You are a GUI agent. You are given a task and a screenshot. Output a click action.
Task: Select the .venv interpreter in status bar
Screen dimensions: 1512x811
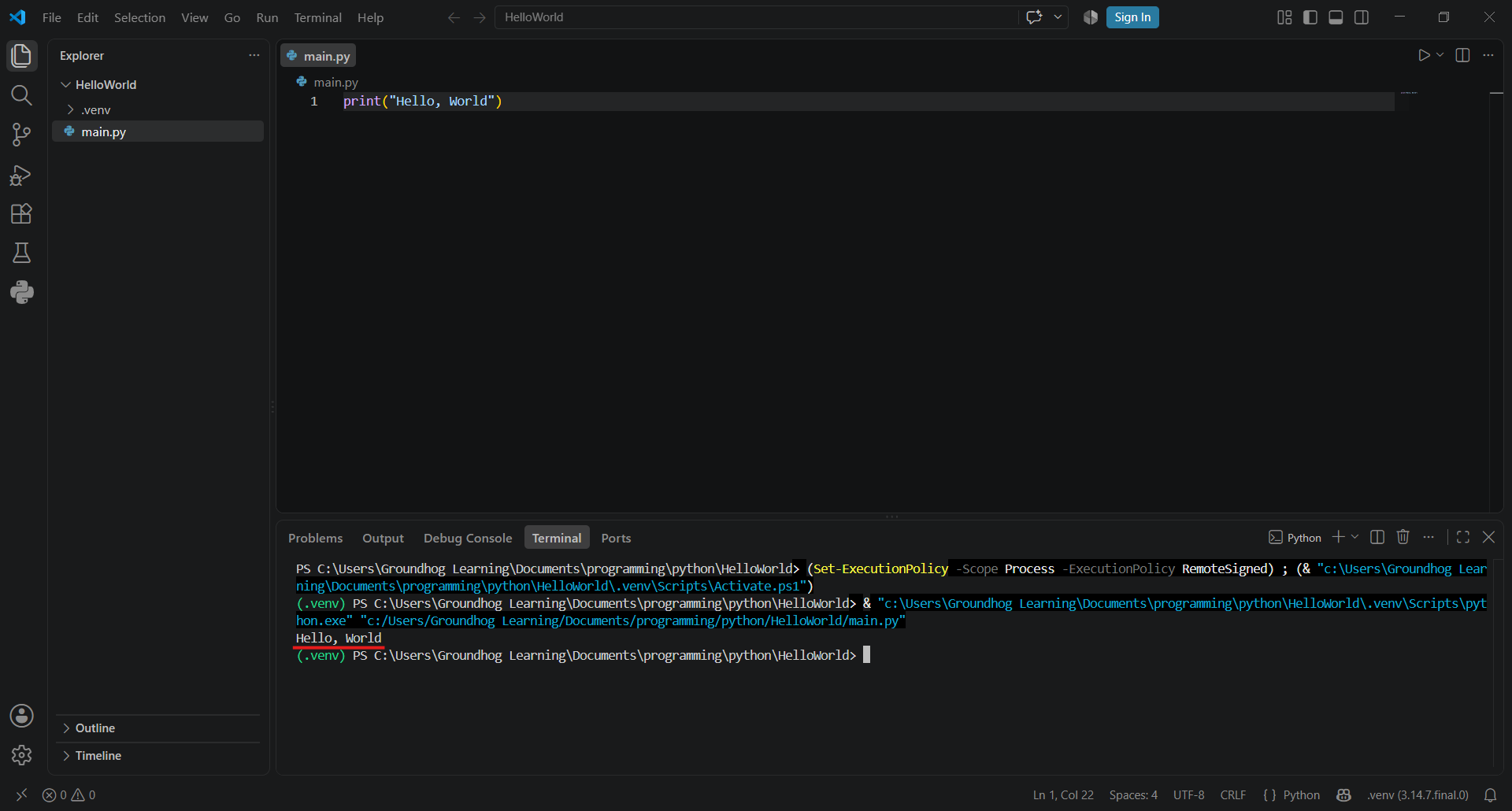[x=1417, y=795]
